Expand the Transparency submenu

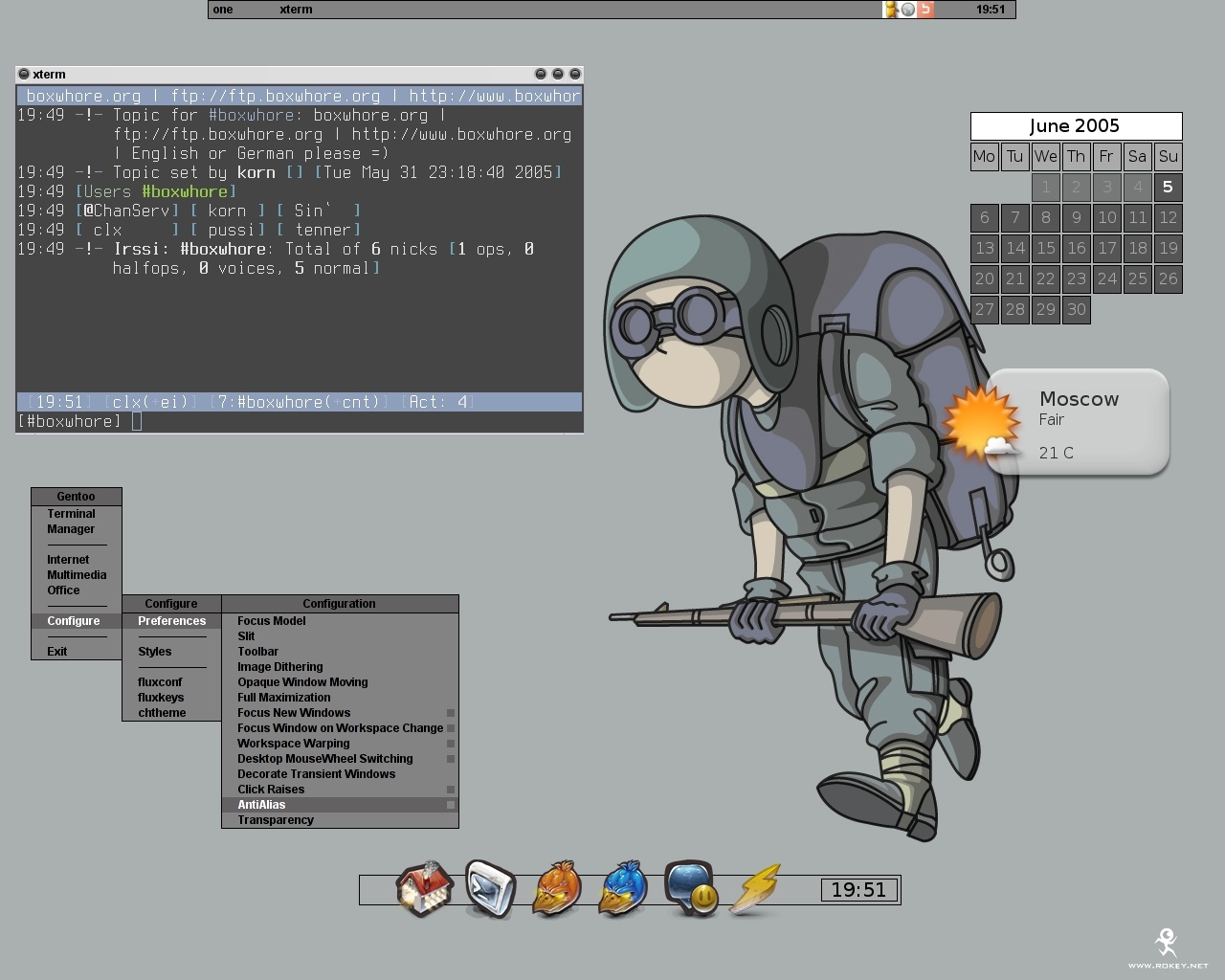[340, 820]
